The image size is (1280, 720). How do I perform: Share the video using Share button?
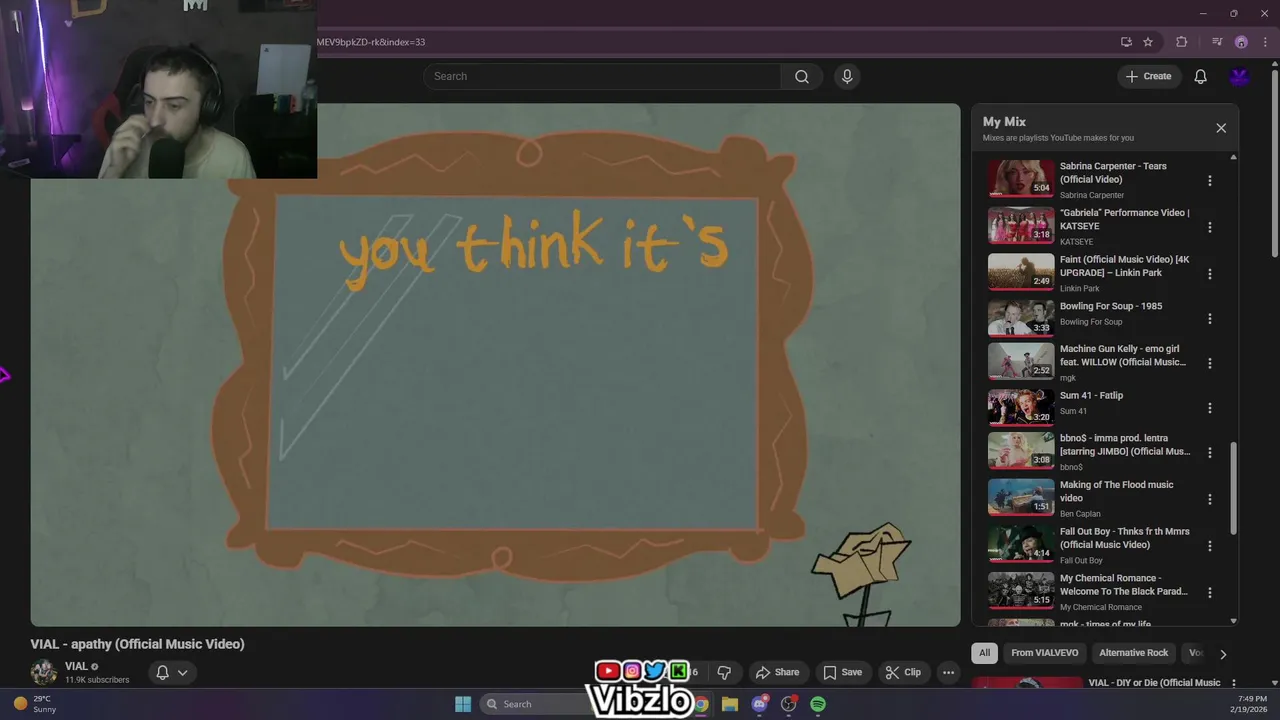pos(777,672)
